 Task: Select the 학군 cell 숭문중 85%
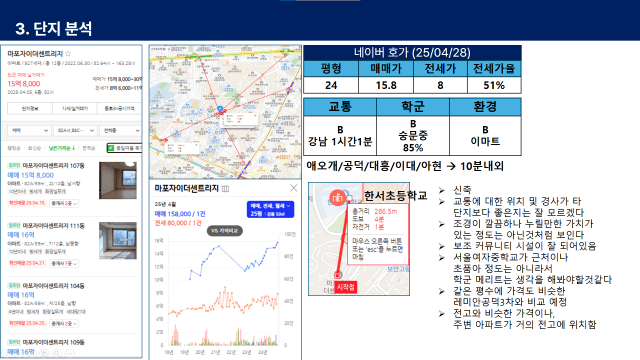pos(413,136)
